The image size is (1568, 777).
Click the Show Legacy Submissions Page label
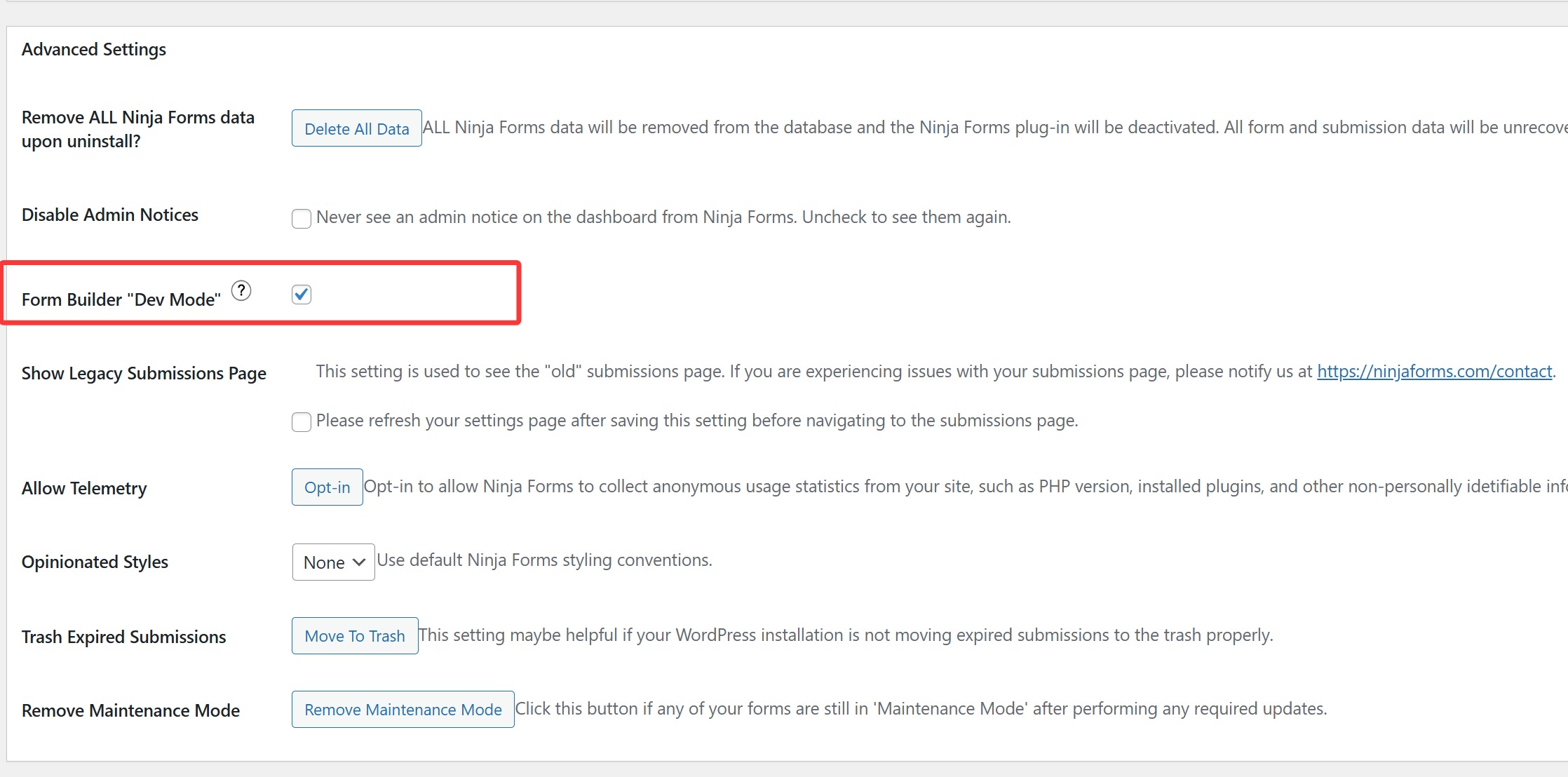coord(144,374)
